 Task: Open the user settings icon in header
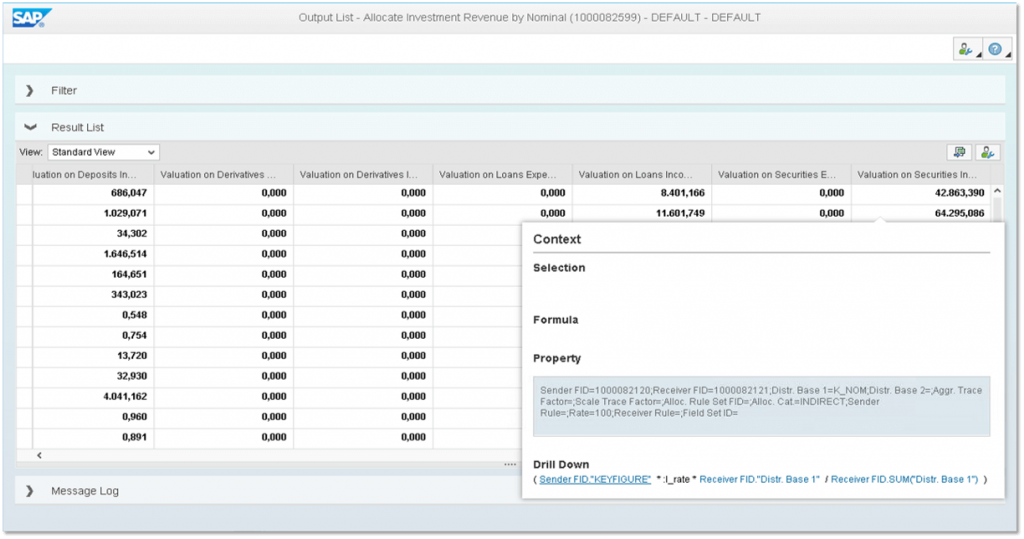click(x=965, y=49)
